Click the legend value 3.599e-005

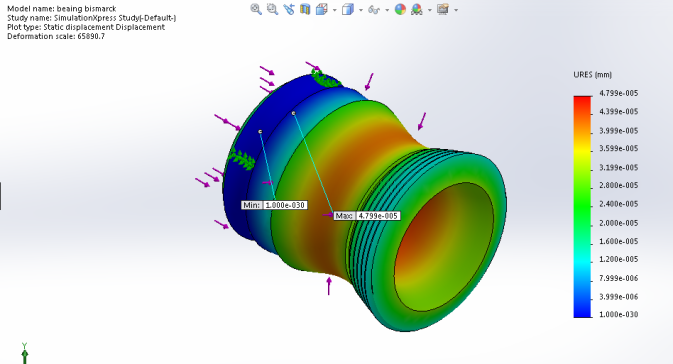(618, 149)
